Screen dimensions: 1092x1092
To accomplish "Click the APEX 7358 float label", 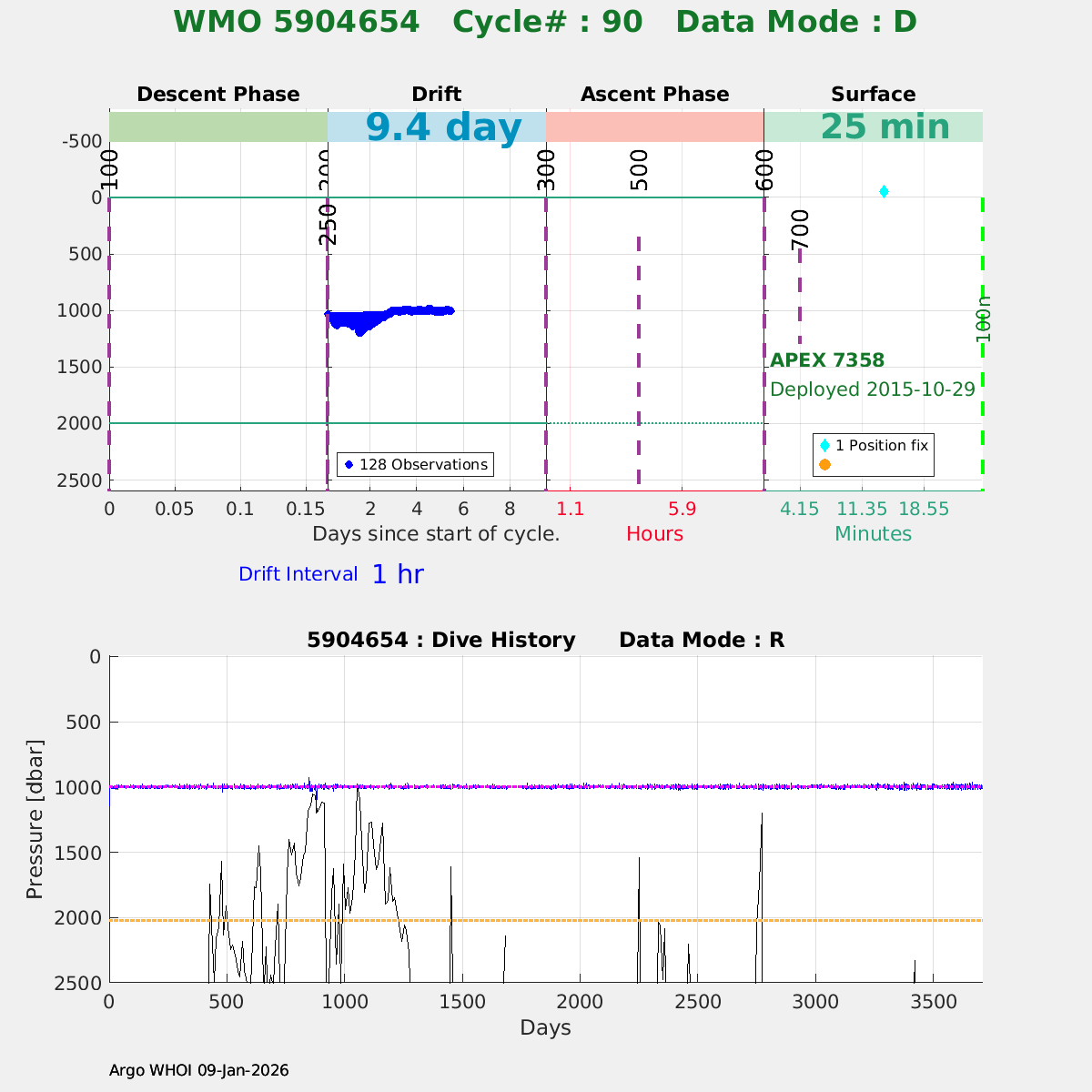I will (826, 360).
